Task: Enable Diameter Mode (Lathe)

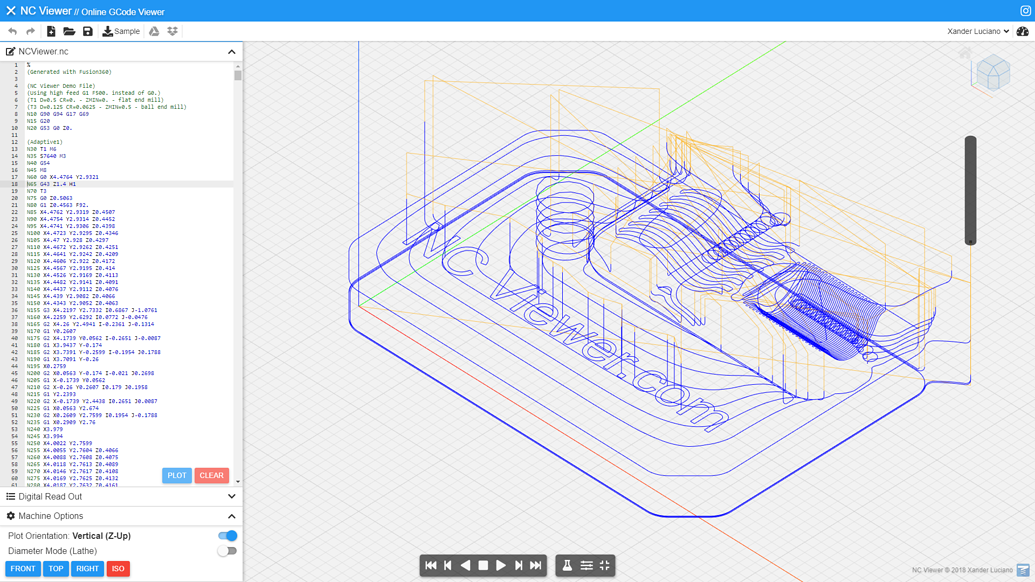Action: (x=228, y=551)
